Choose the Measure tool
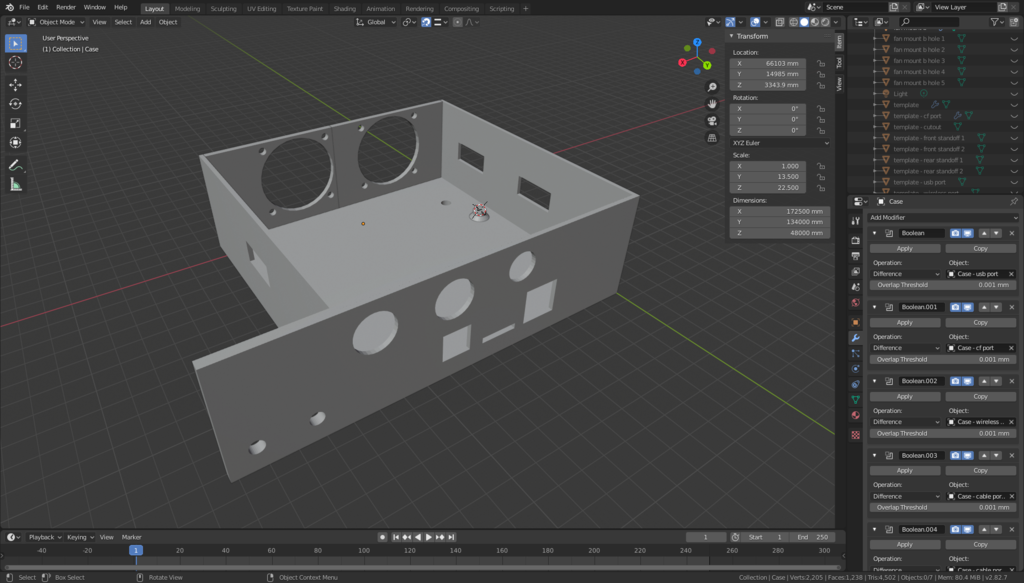The width and height of the screenshot is (1024, 583). (x=16, y=184)
